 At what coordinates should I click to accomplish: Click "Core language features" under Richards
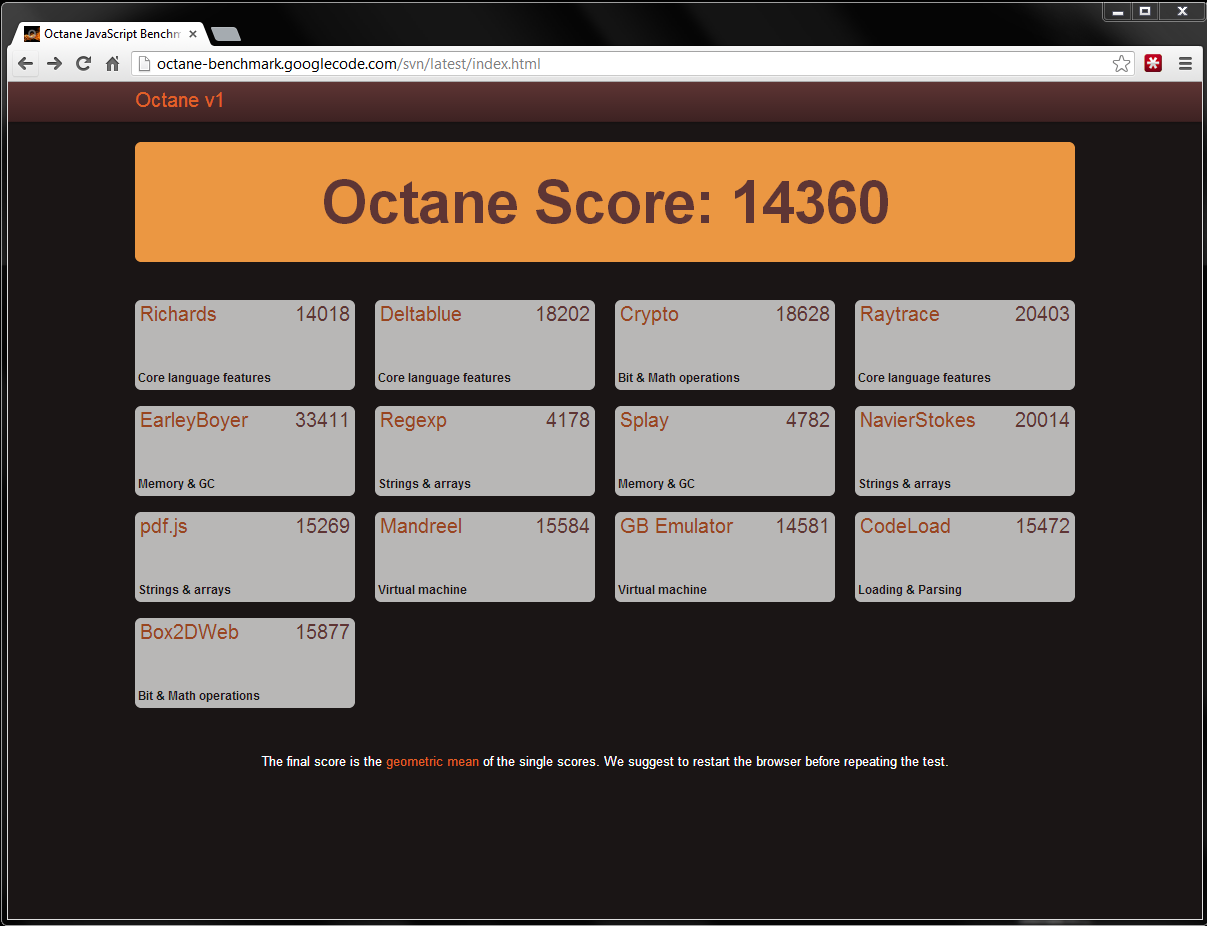point(204,378)
